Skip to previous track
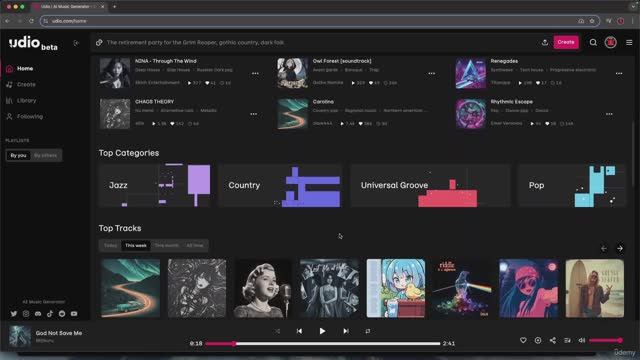Image resolution: width=640 pixels, height=360 pixels. [x=299, y=331]
